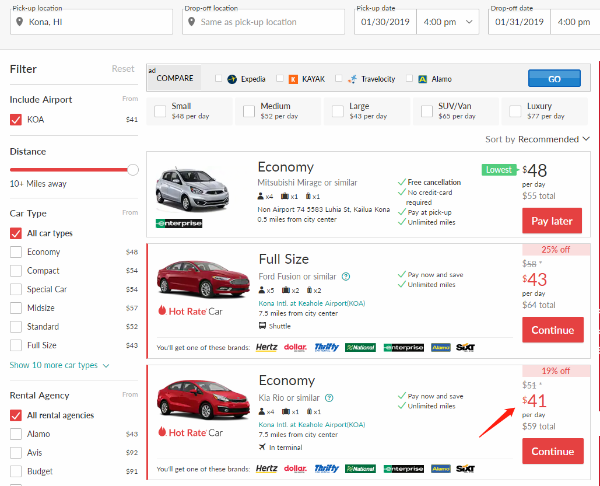The width and height of the screenshot is (600, 486).
Task: Click the Alamo logo in compare bar
Action: pos(422,79)
